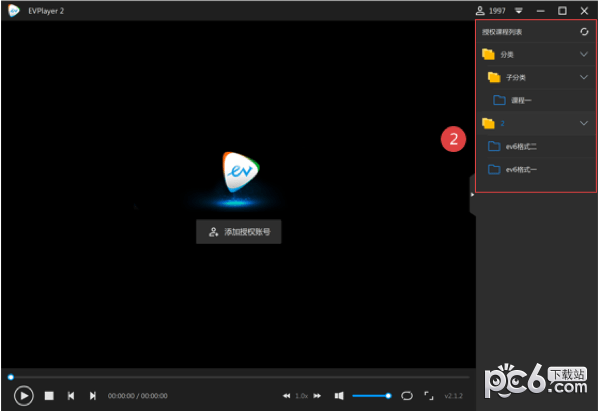The width and height of the screenshot is (599, 411).
Task: Click the EVPlayer logo in title bar
Action: click(x=14, y=11)
